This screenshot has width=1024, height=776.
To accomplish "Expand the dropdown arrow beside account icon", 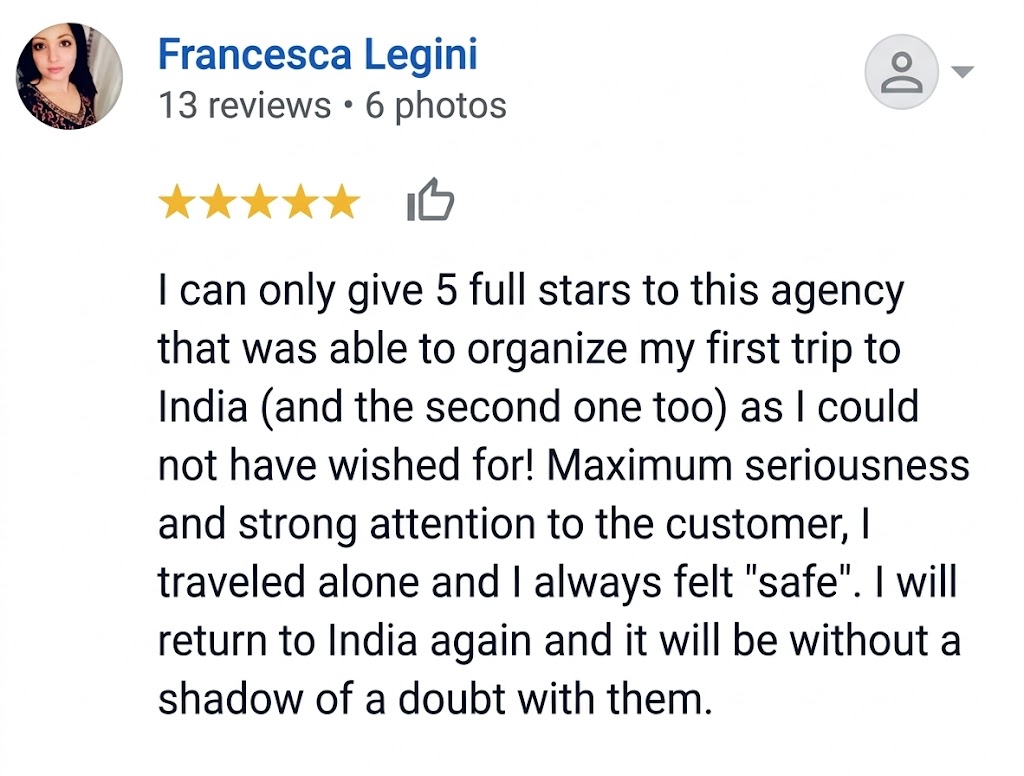I will (963, 73).
